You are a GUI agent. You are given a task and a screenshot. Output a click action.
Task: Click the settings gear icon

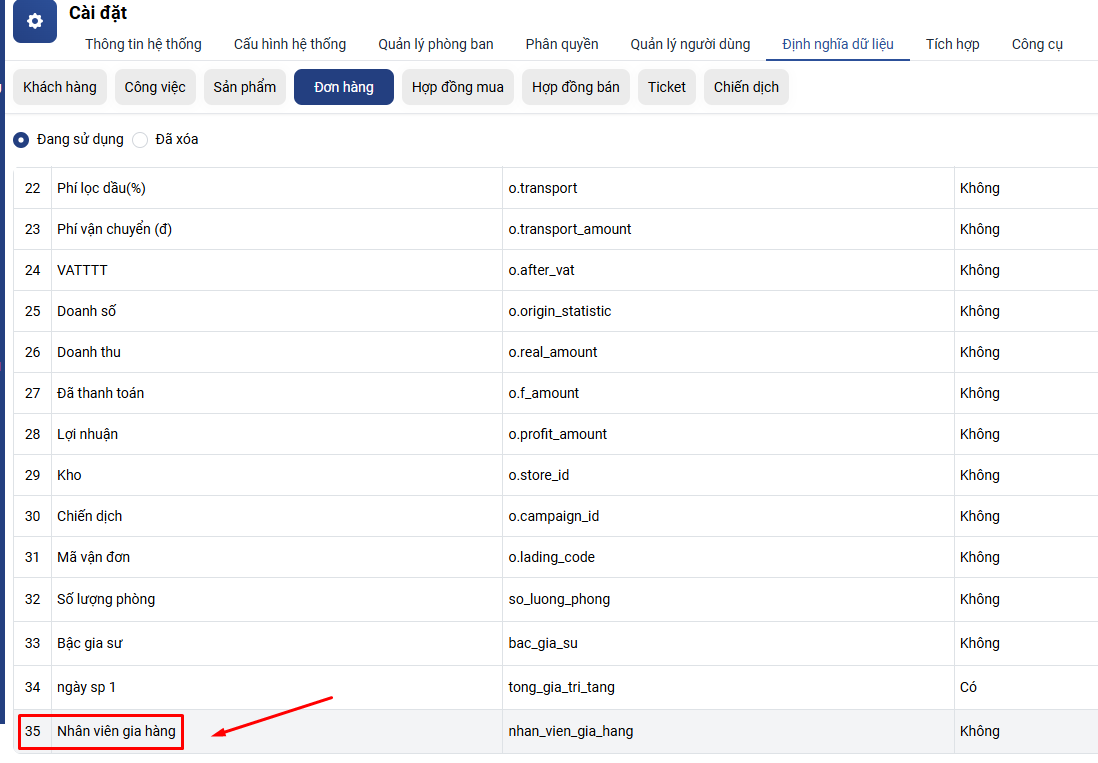pos(35,21)
